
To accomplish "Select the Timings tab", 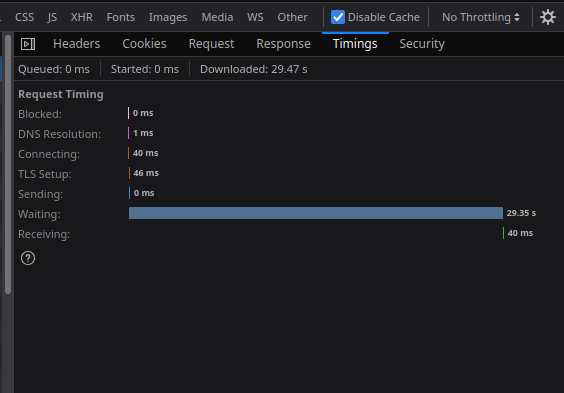I will [x=355, y=44].
